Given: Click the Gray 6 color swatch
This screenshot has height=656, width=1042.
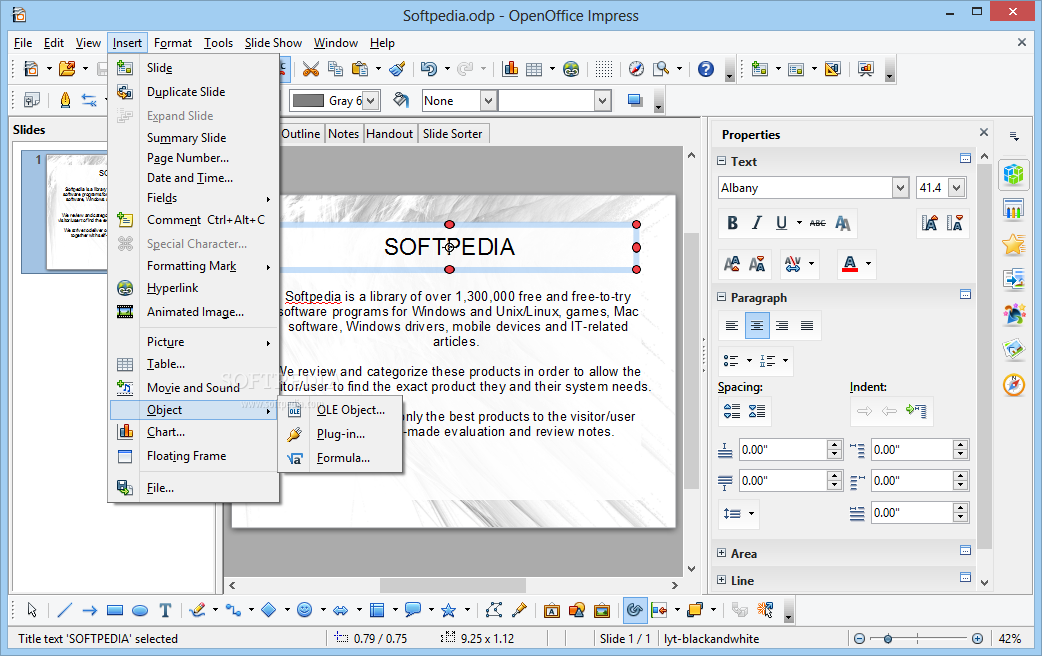Looking at the screenshot, I should coord(308,101).
